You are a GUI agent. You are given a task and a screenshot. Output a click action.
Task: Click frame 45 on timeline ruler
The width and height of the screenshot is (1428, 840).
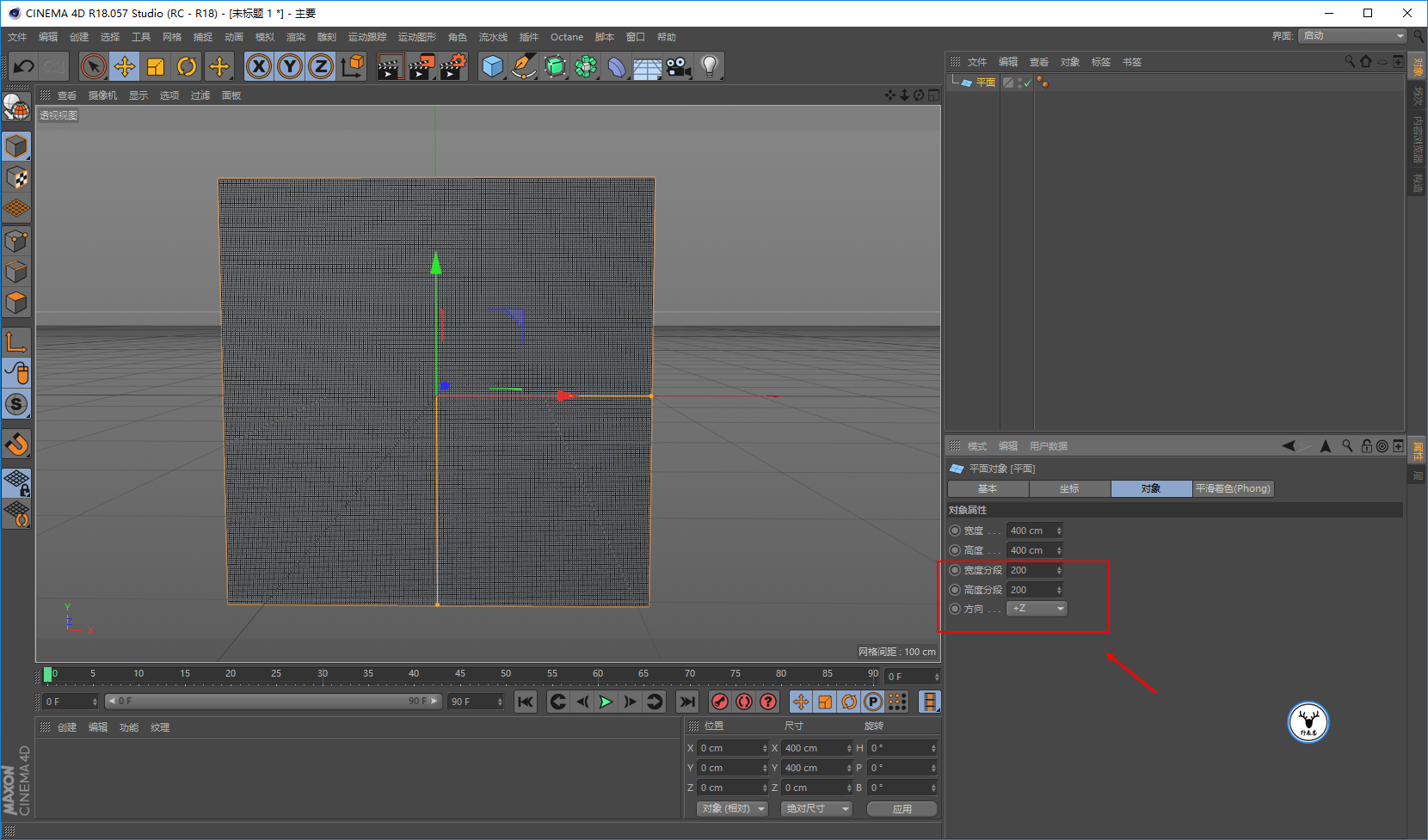click(x=459, y=673)
